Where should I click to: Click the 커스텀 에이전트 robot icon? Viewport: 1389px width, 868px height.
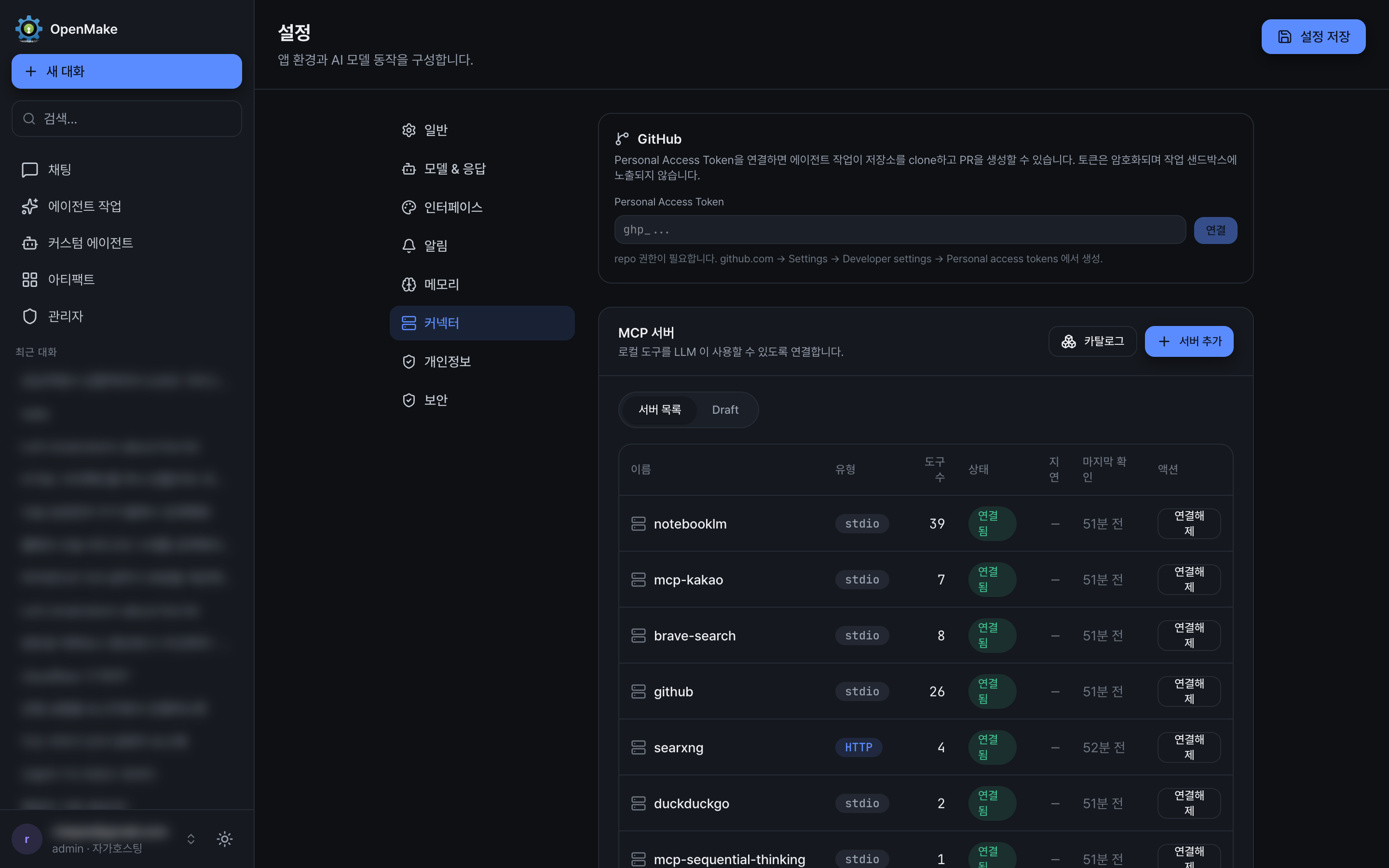coord(30,243)
